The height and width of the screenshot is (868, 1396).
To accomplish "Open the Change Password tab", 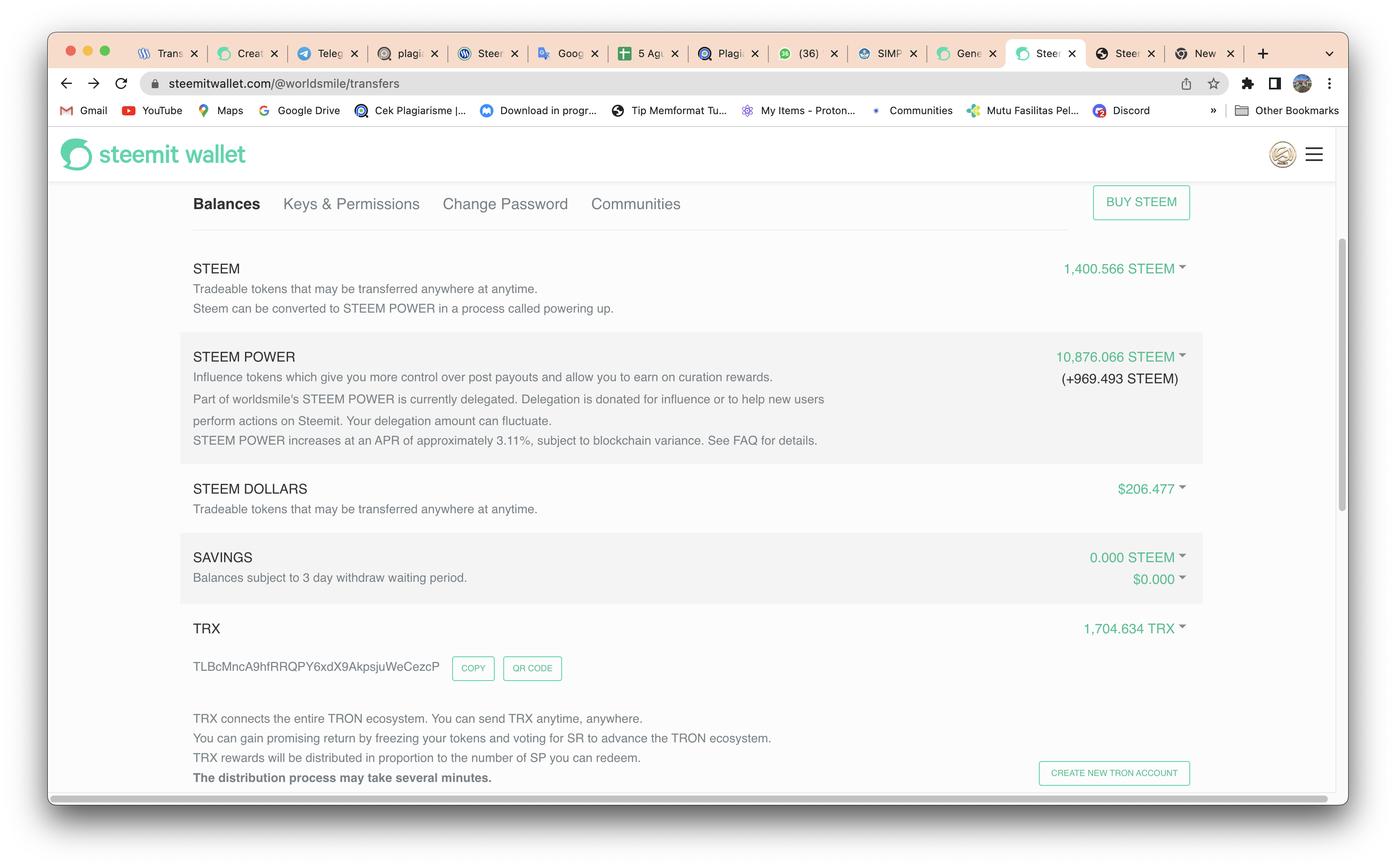I will coord(505,204).
